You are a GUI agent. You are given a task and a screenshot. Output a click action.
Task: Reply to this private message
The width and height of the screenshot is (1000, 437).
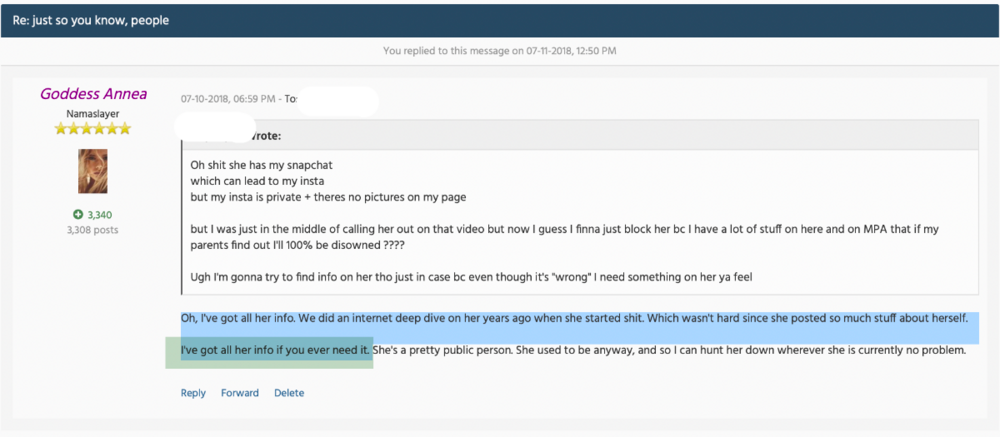click(x=193, y=393)
